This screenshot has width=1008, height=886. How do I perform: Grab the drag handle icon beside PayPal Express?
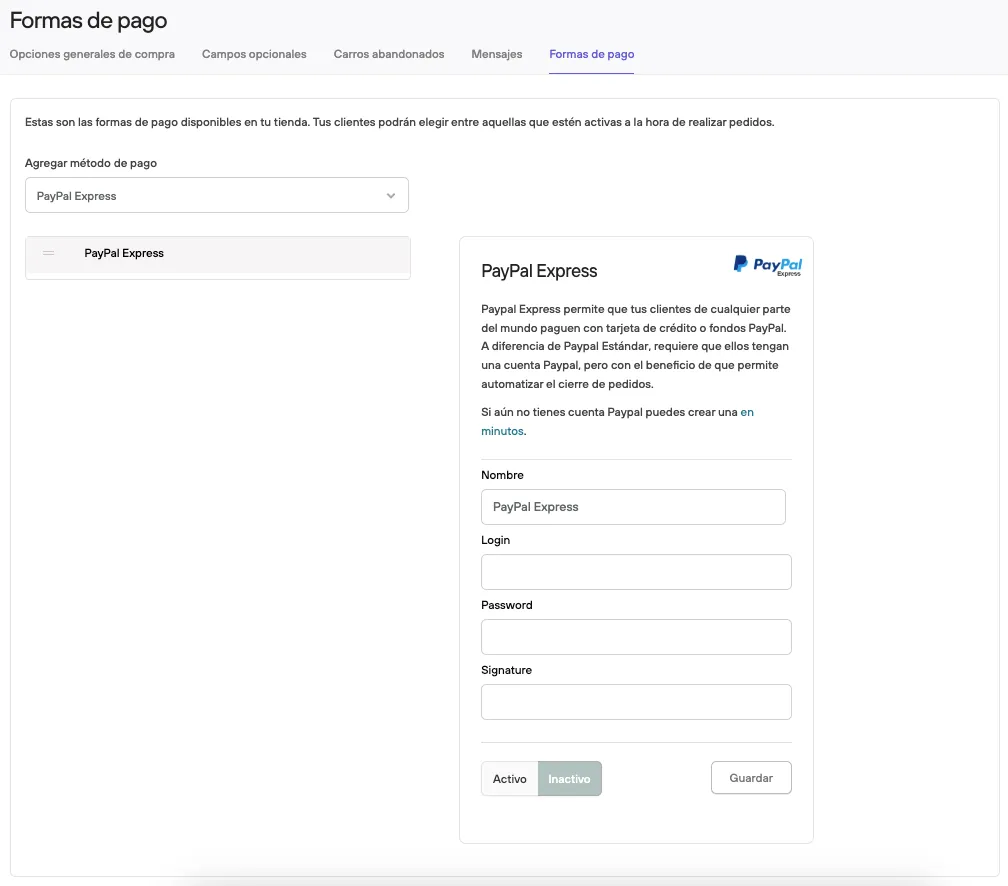pyautogui.click(x=48, y=253)
